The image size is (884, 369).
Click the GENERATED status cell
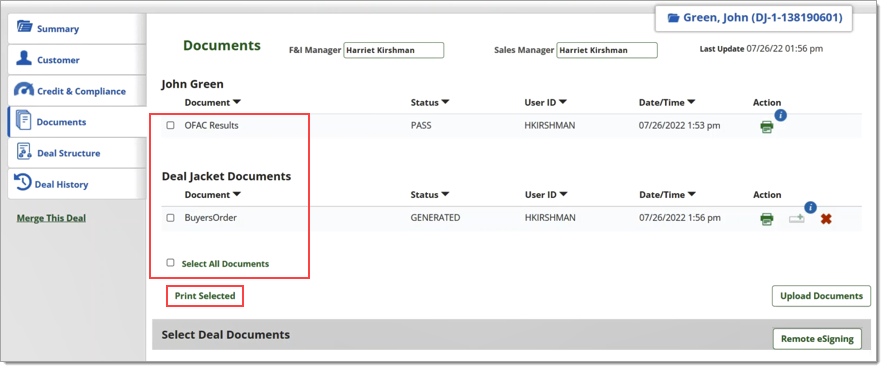coord(435,218)
